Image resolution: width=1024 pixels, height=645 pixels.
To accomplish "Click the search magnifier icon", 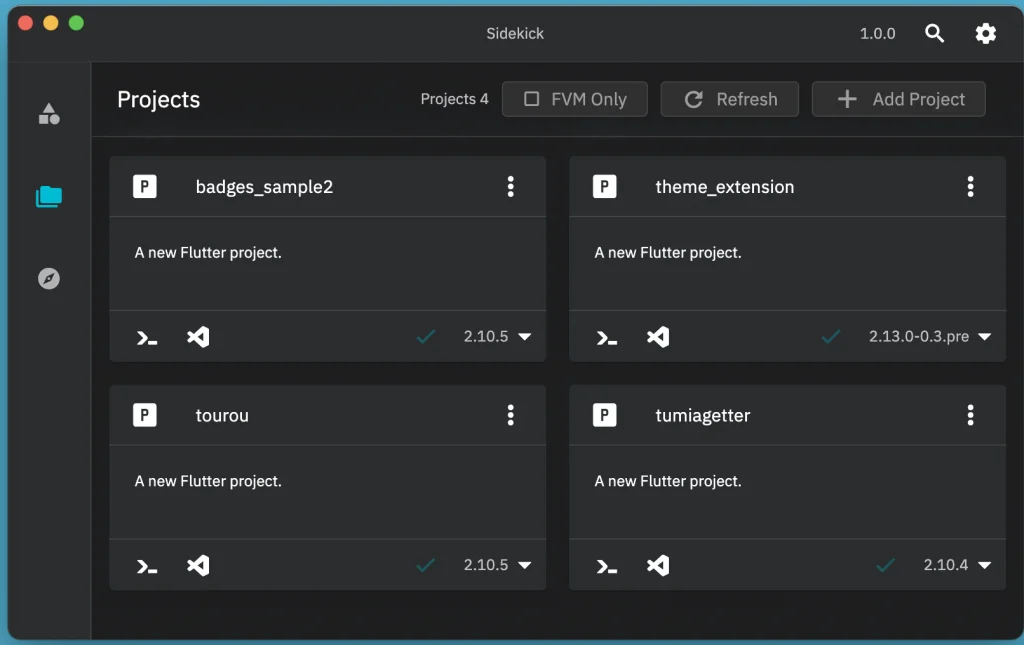I will (x=934, y=34).
